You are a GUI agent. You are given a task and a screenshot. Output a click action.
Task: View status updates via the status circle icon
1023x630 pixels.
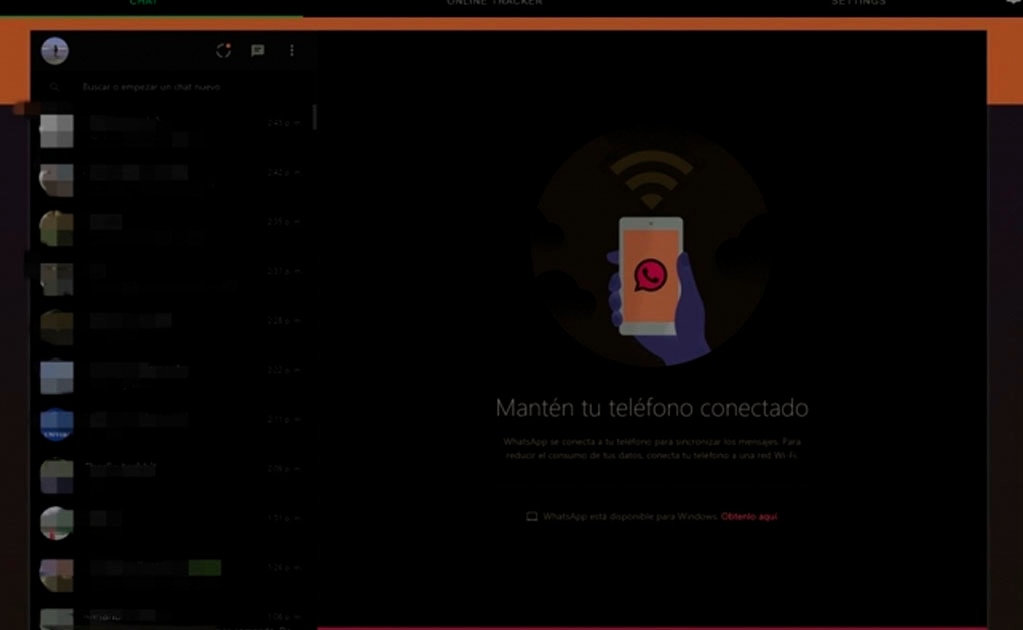(x=222, y=50)
